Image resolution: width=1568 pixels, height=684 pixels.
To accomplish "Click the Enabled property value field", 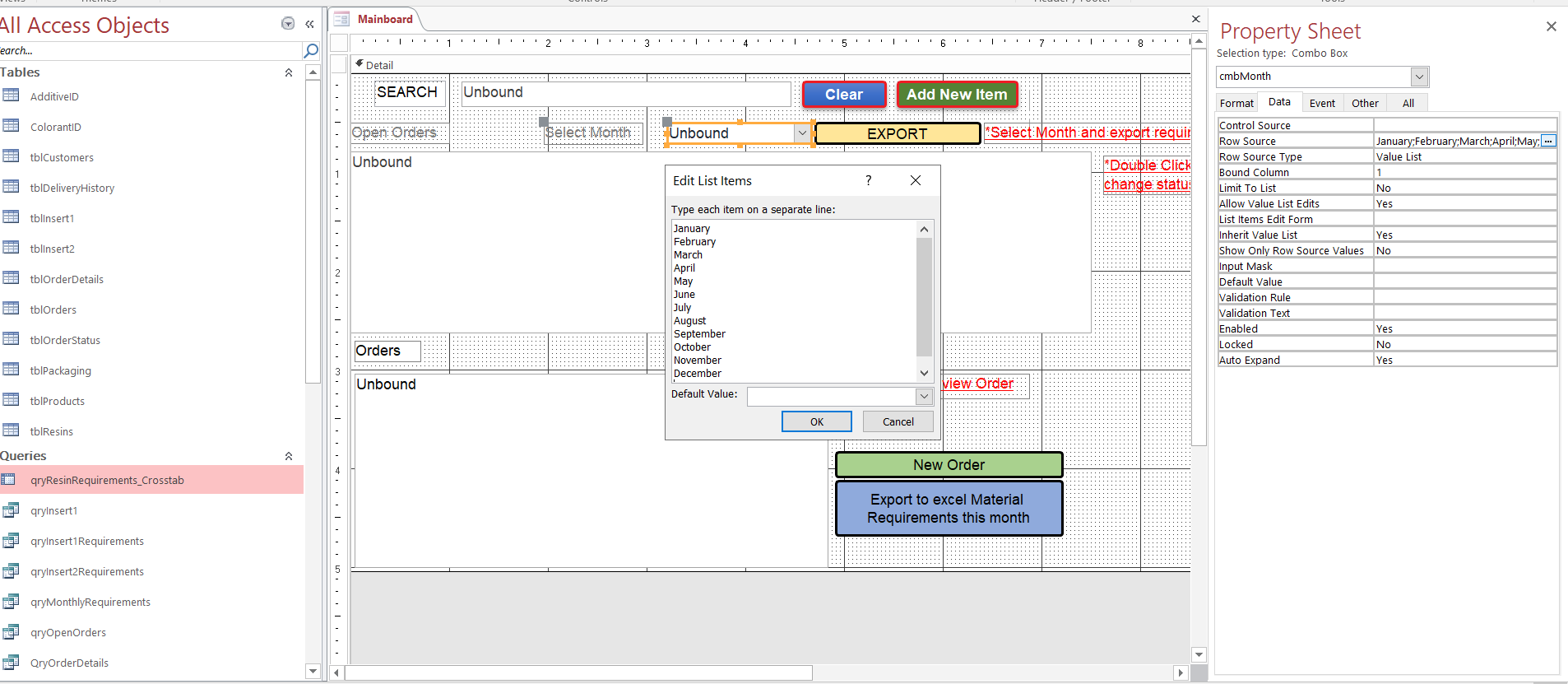I will click(1464, 328).
